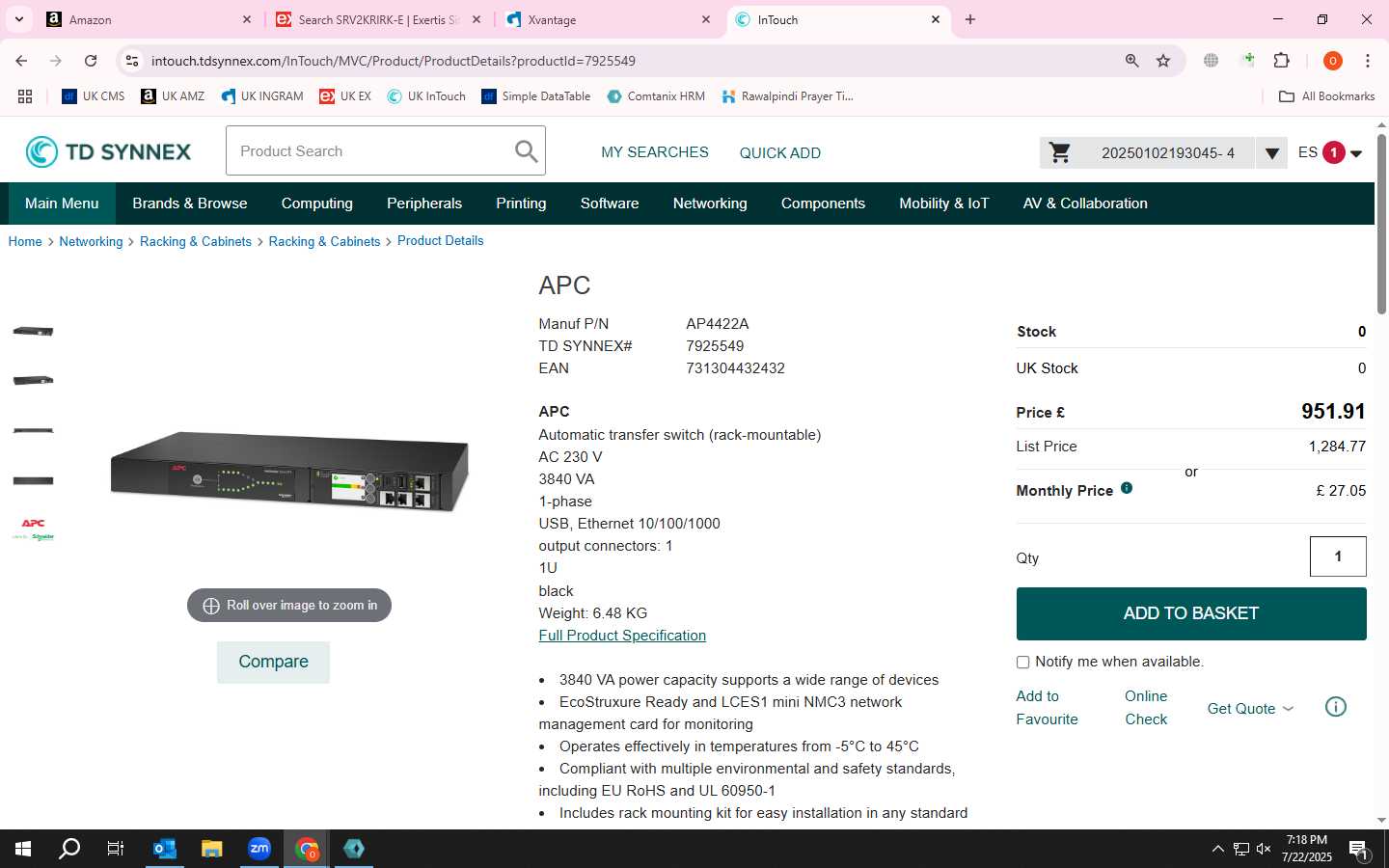Close the Xvantage tab
1389x868 pixels.
click(706, 19)
